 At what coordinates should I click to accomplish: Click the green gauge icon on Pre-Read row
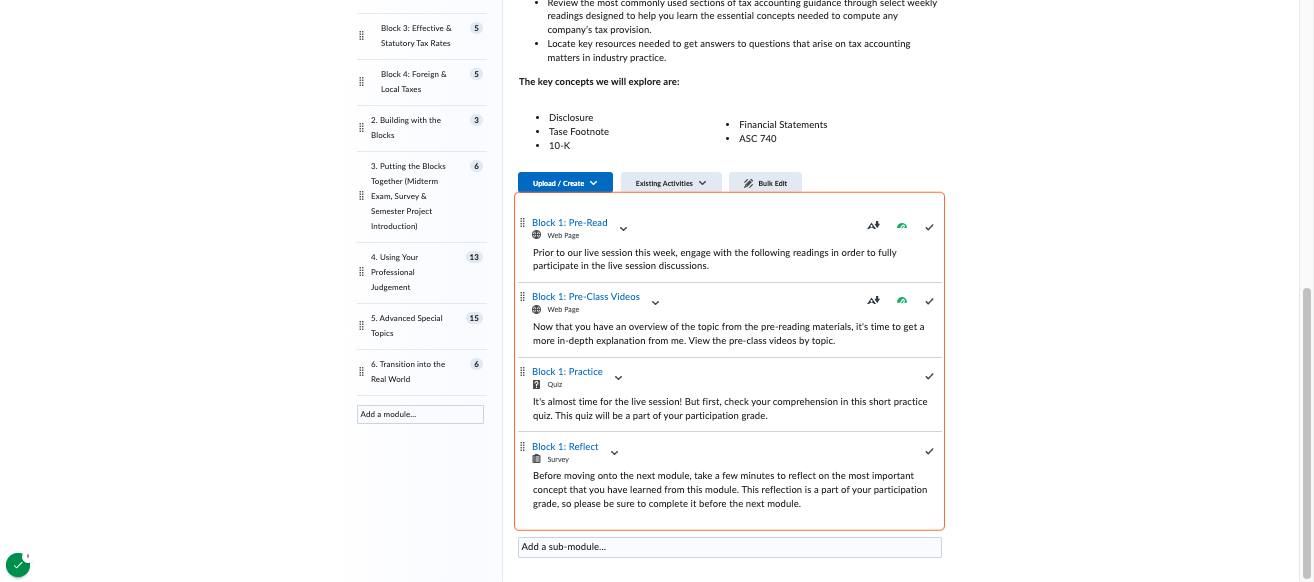point(902,227)
